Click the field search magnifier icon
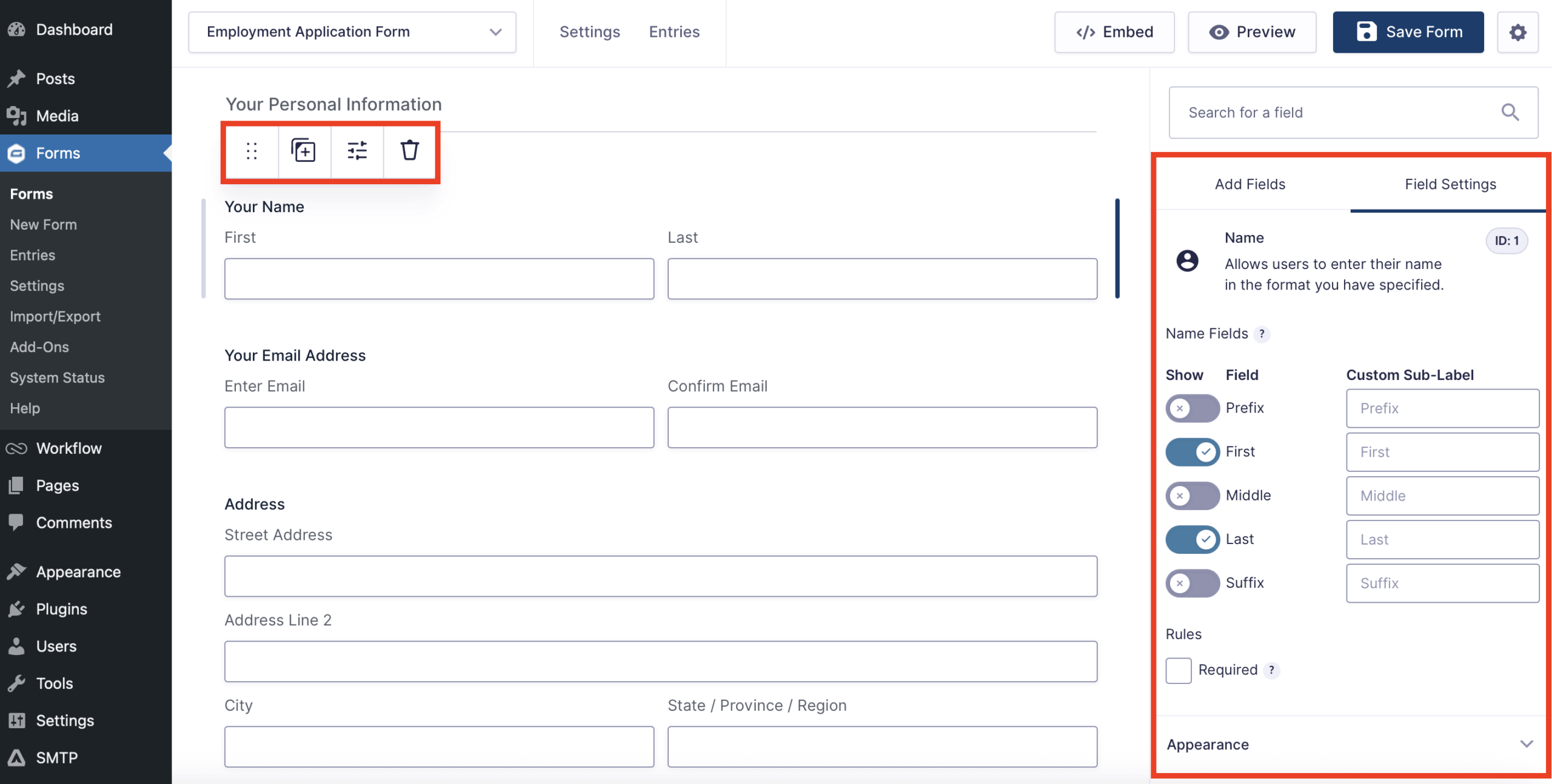The width and height of the screenshot is (1552, 784). [1510, 112]
